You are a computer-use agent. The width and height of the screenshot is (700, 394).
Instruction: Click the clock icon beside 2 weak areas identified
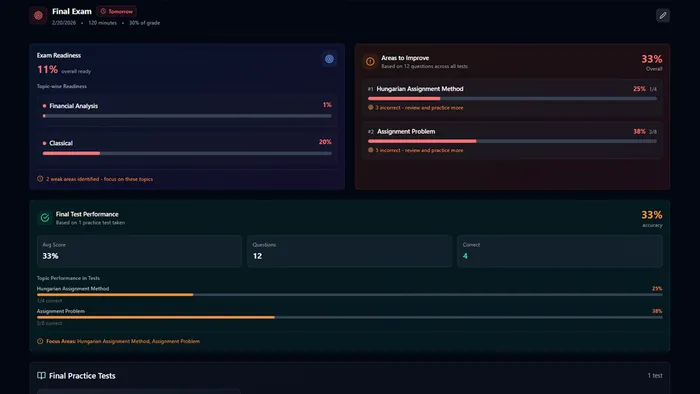(x=40, y=178)
